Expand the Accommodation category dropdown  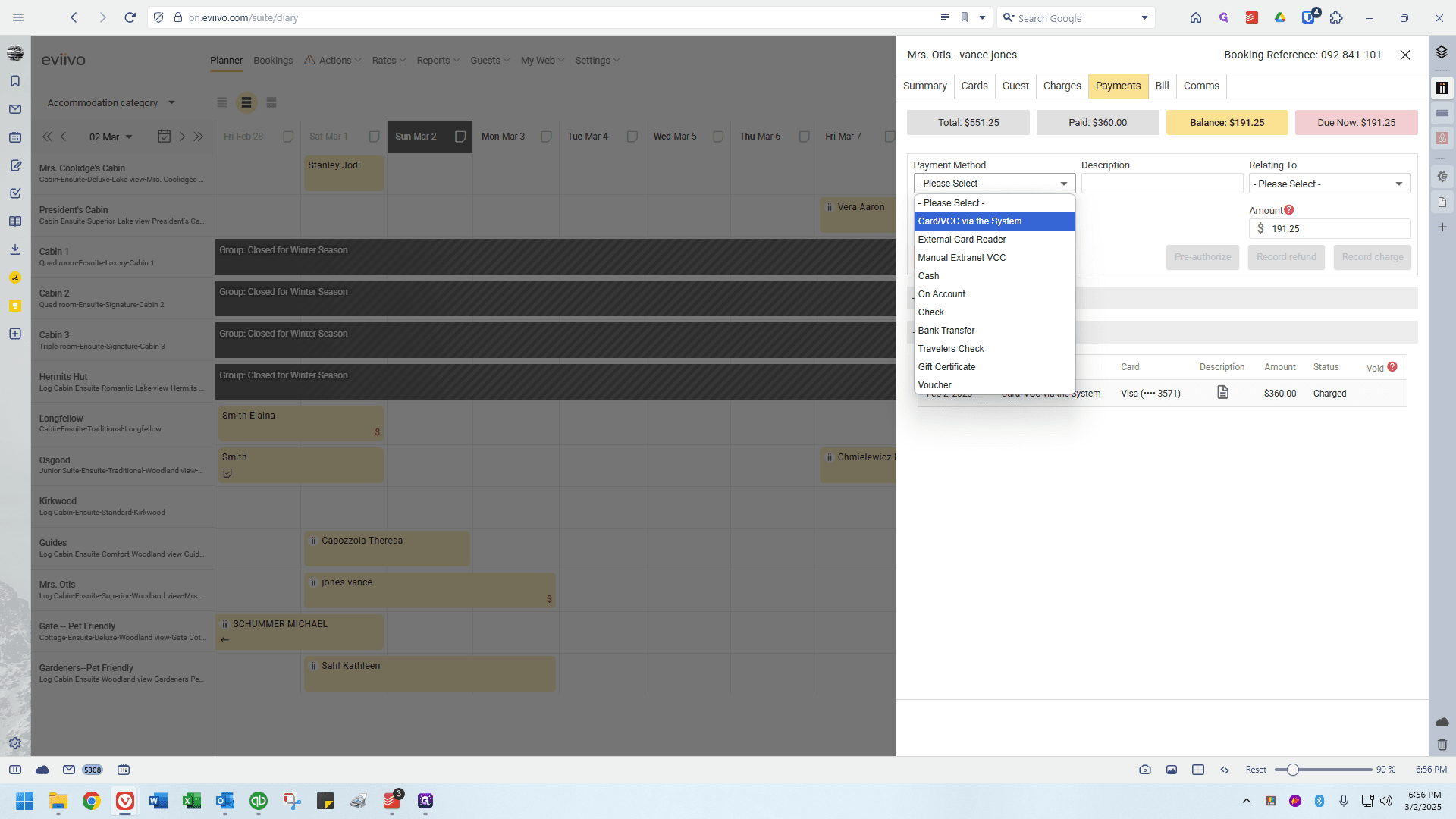click(111, 102)
